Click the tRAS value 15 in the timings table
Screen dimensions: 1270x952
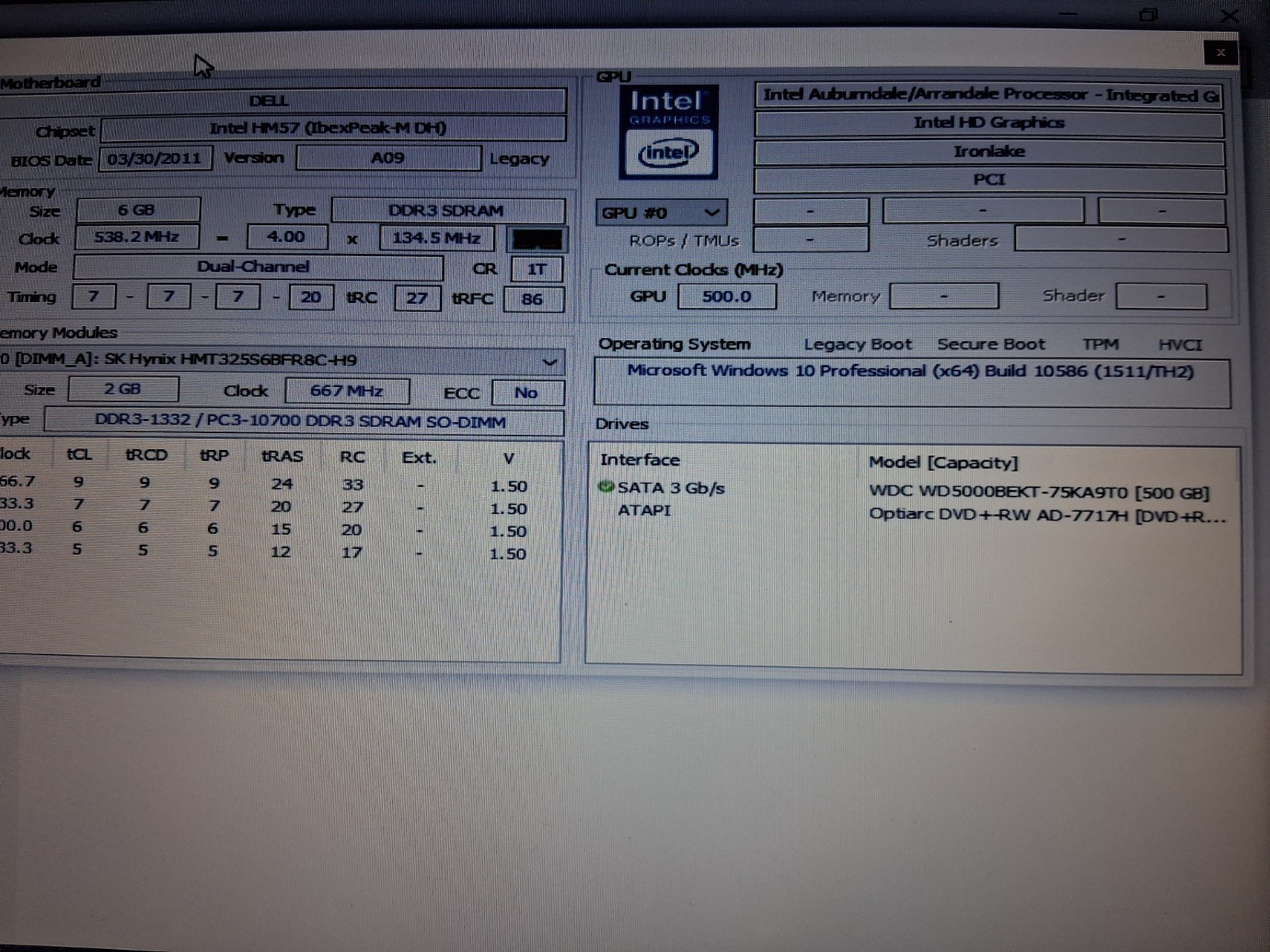click(x=281, y=528)
